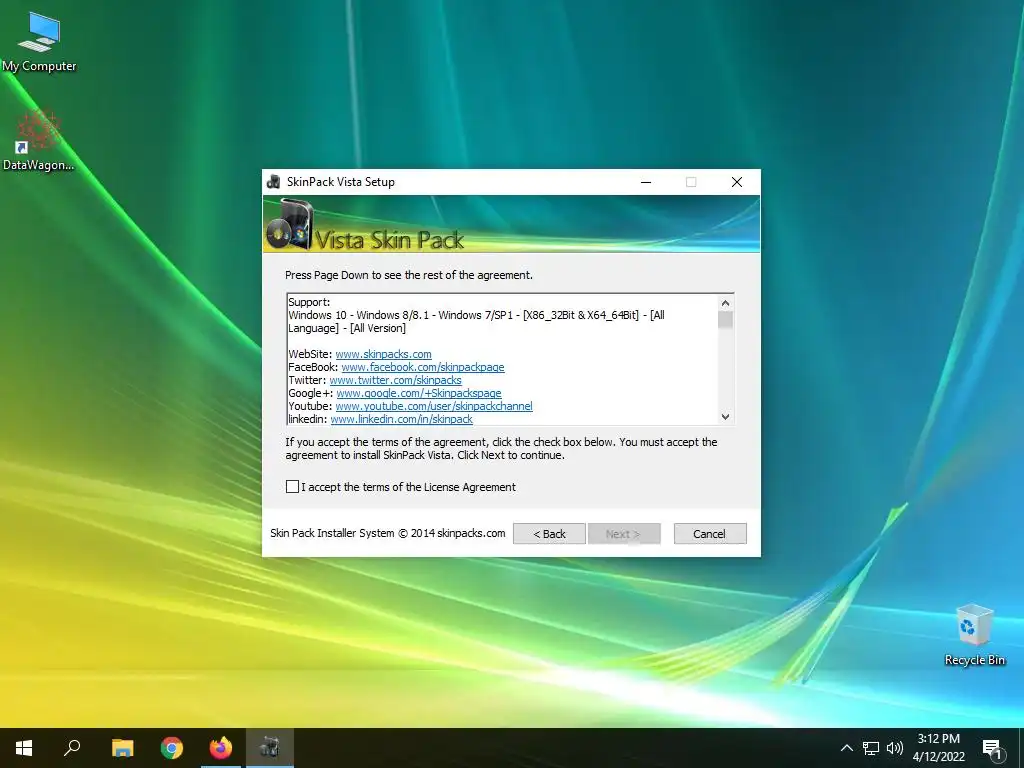Launch Firefox from the taskbar
The height and width of the screenshot is (768, 1024).
(x=221, y=748)
